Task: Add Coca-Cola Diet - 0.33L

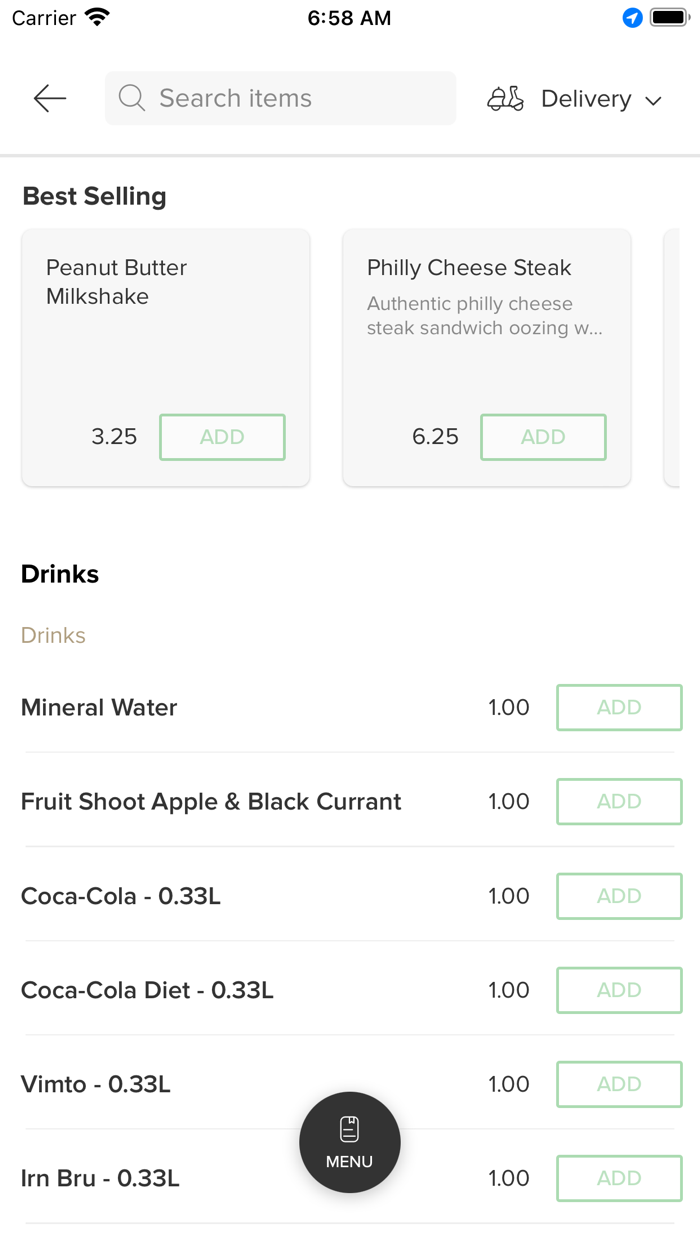Action: [619, 990]
